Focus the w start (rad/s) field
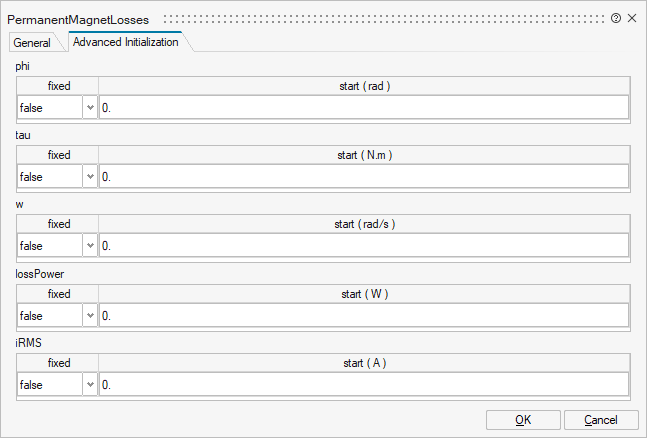The image size is (647, 438). (x=364, y=246)
